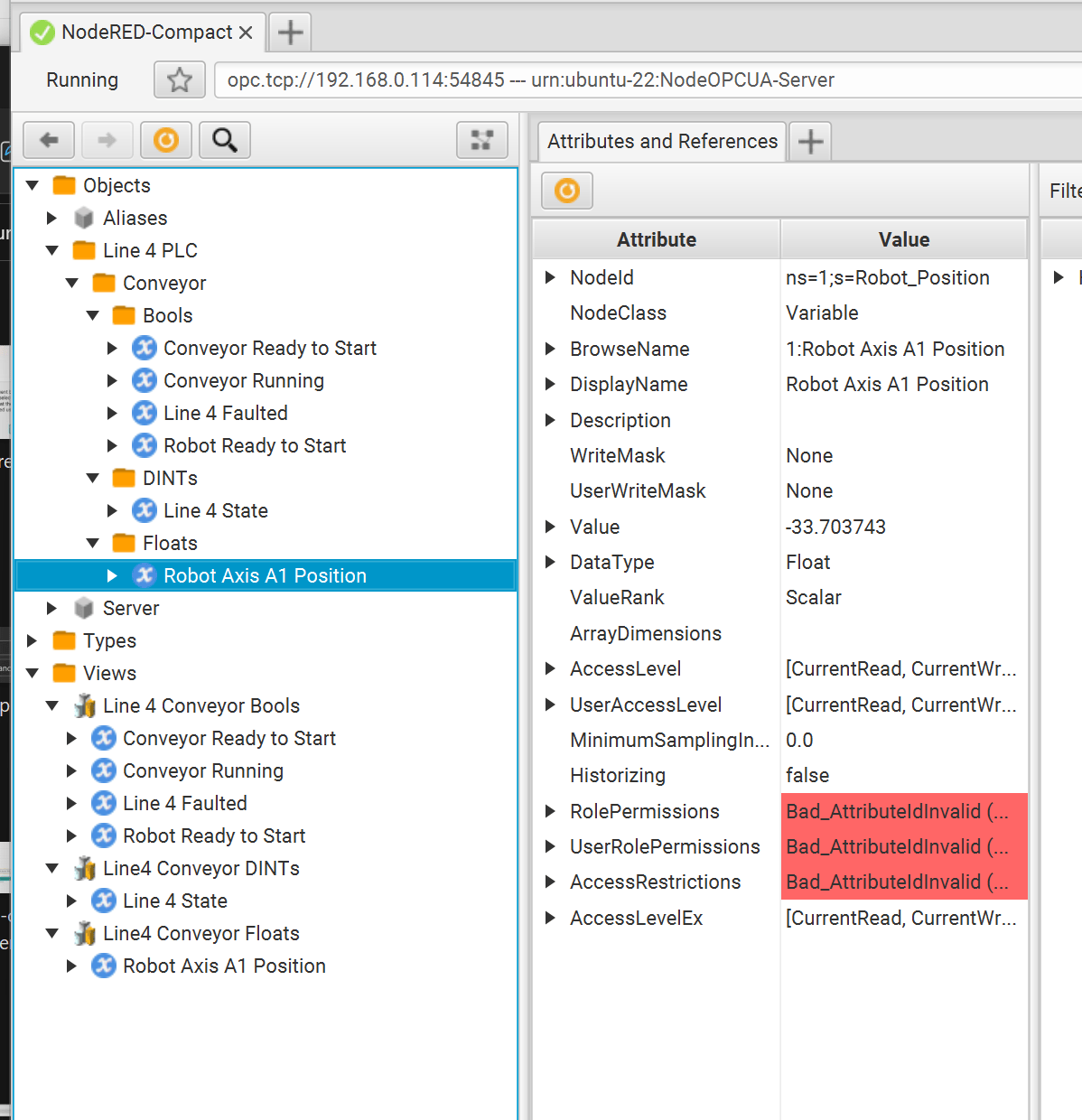Add a new attributes panel tab
Viewport: 1082px width, 1120px height.
click(x=811, y=142)
